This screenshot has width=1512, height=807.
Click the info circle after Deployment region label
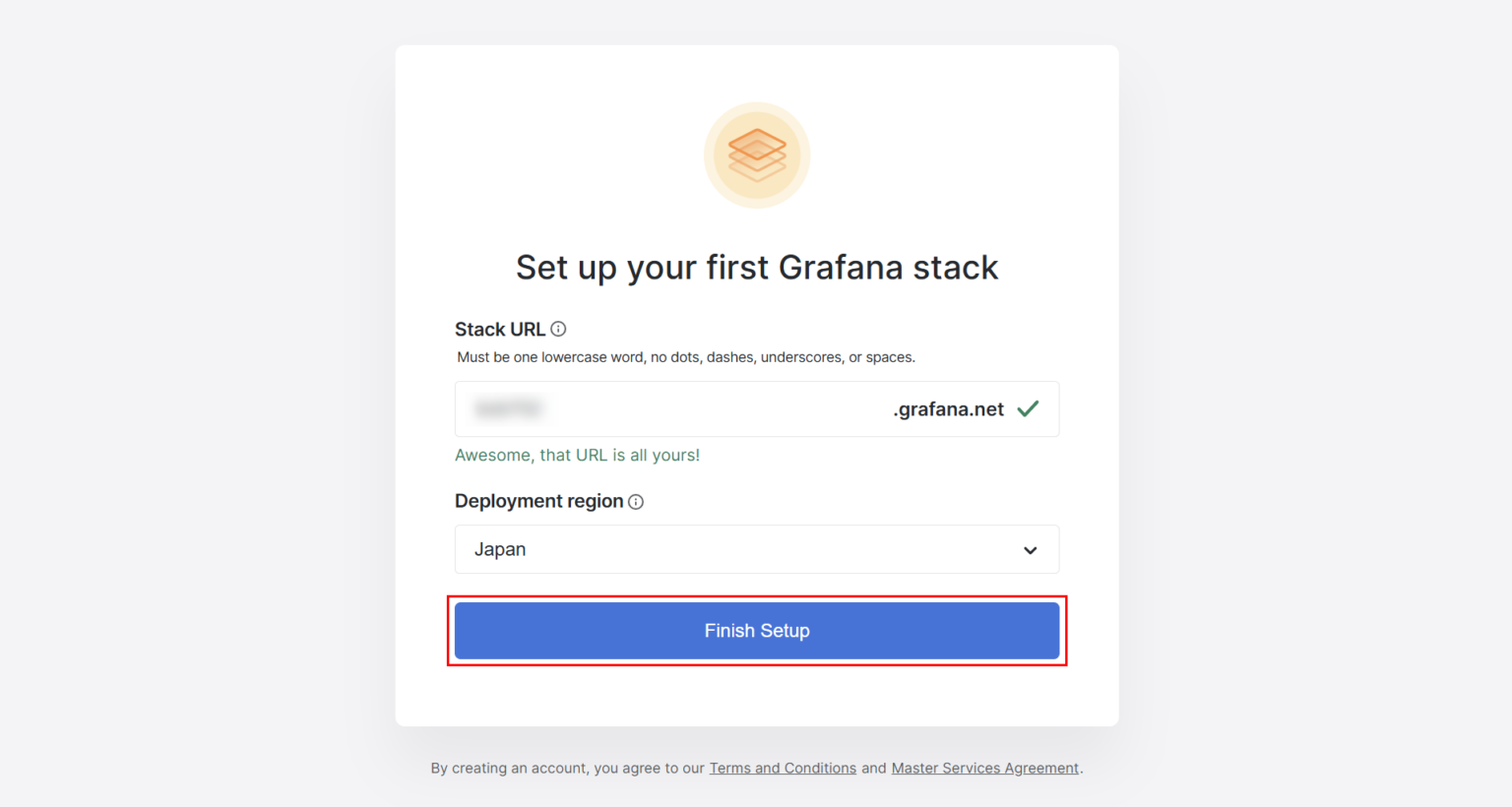[x=636, y=502]
